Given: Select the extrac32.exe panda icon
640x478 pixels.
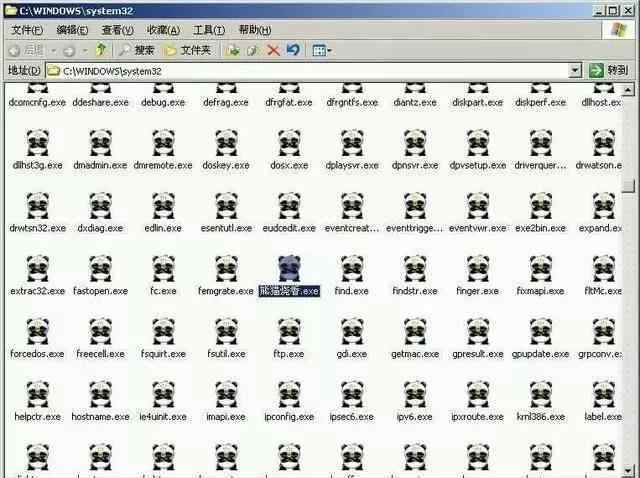Looking at the screenshot, I should pyautogui.click(x=38, y=269).
